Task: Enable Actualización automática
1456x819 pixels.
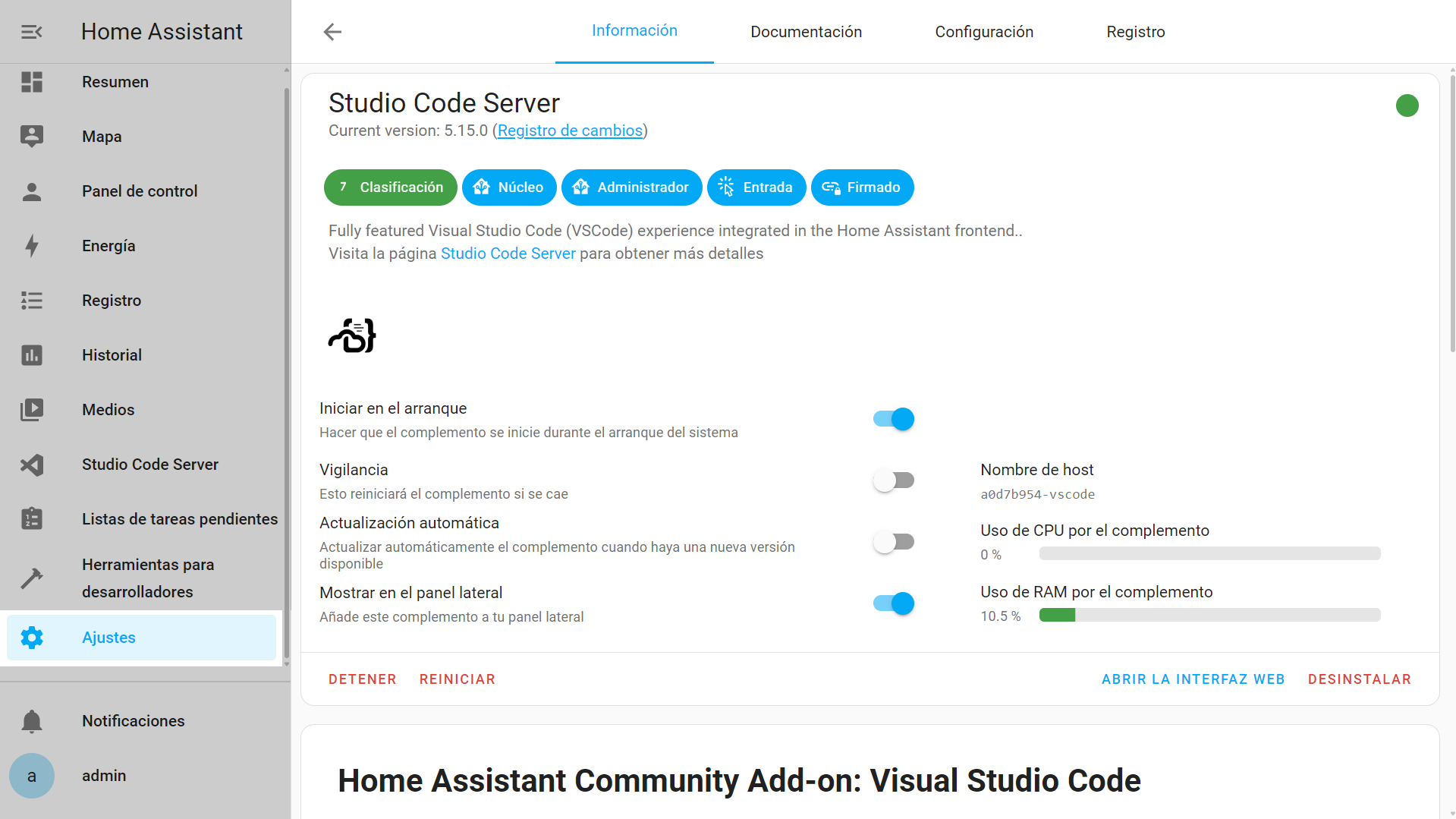Action: 893,541
